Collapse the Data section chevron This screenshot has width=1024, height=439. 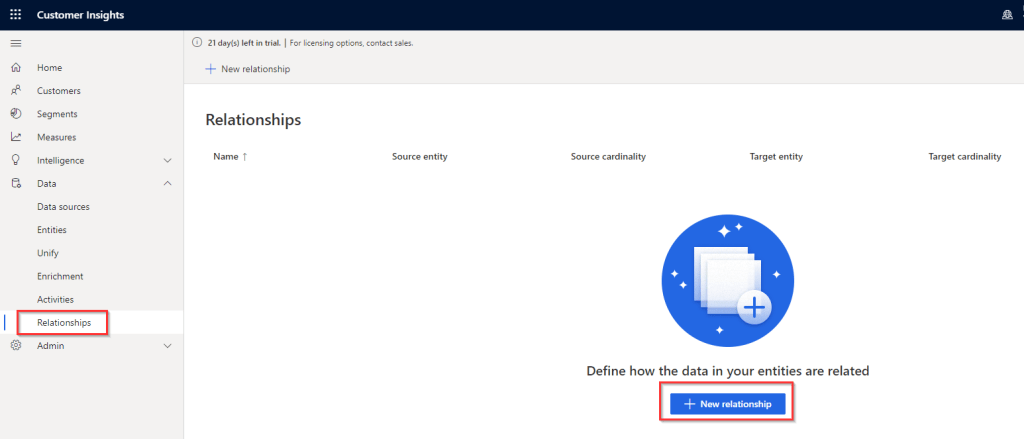(x=167, y=184)
